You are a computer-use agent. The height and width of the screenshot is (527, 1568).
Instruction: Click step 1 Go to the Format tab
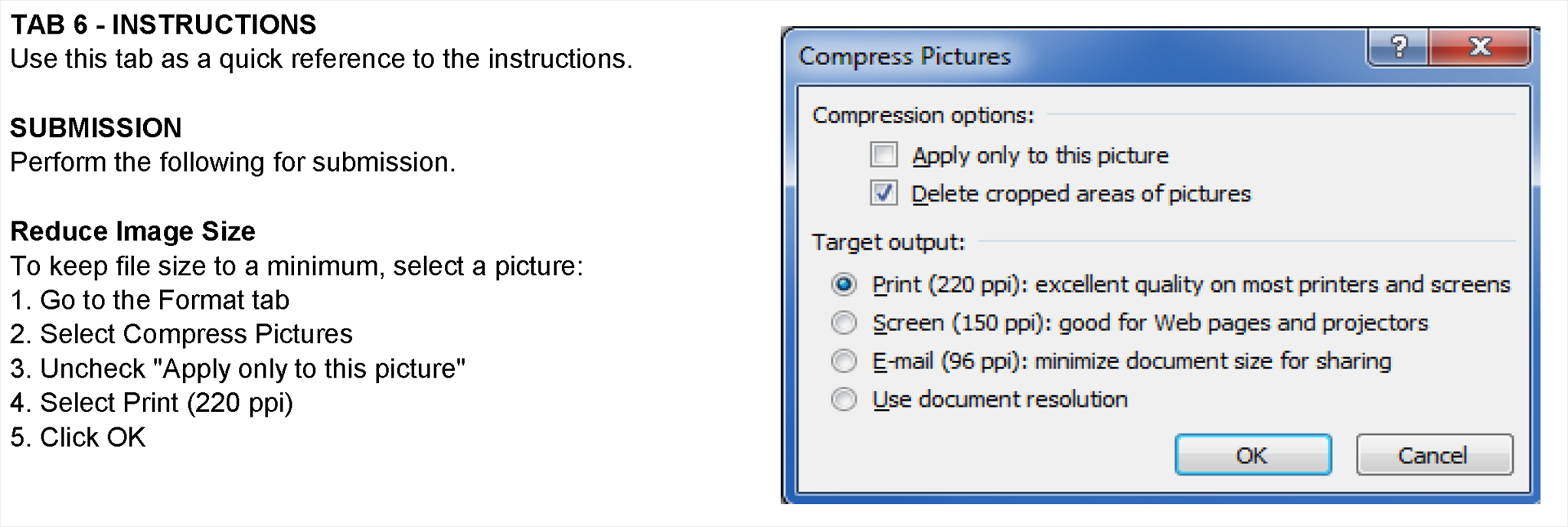150,300
